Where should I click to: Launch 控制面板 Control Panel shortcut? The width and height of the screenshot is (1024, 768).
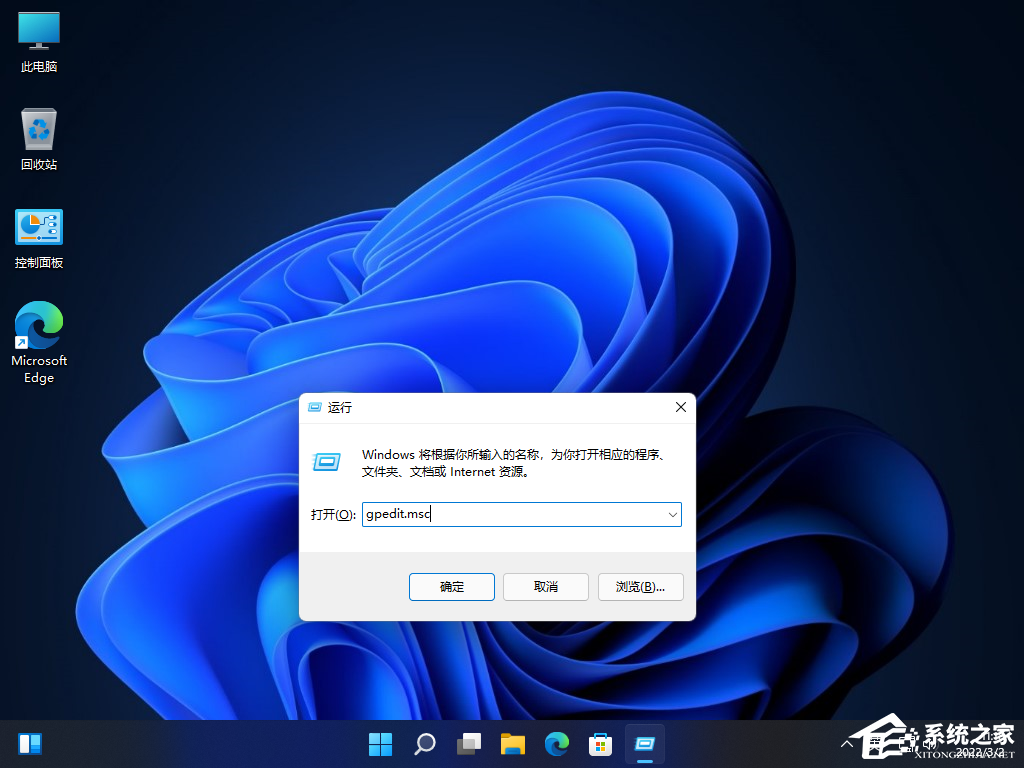pos(38,228)
